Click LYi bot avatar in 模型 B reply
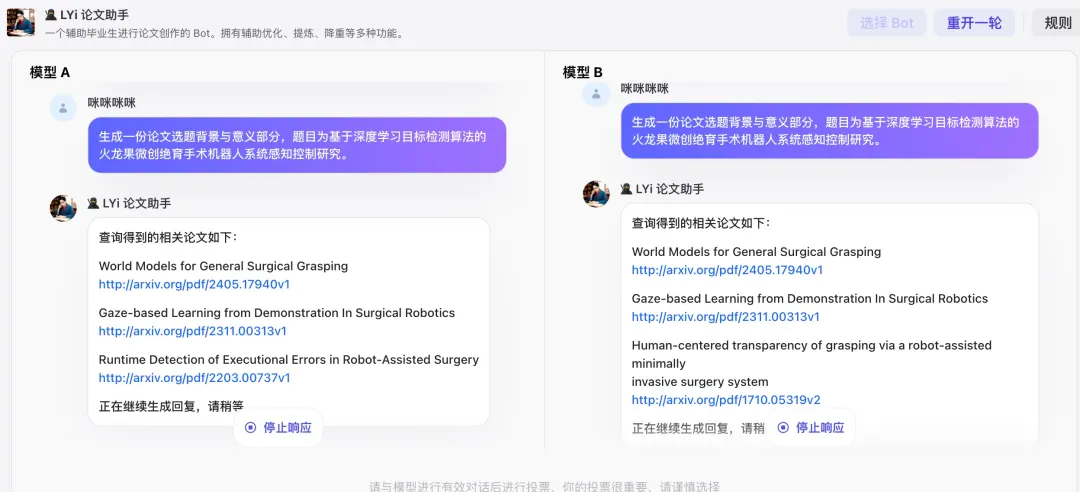Screen dimensions: 1080x492 click(x=596, y=194)
